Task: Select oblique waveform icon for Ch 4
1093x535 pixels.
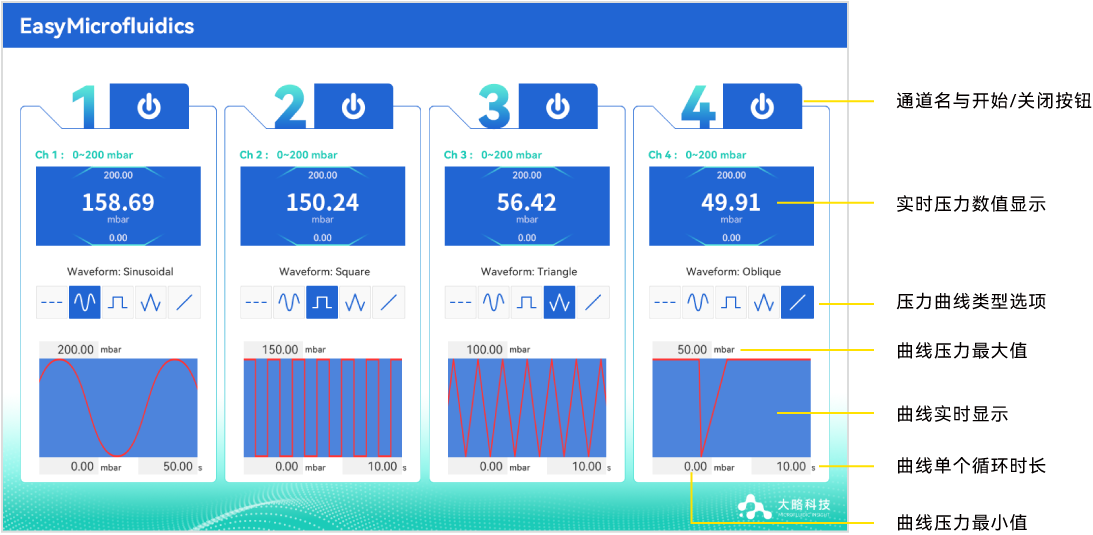Action: (x=797, y=302)
